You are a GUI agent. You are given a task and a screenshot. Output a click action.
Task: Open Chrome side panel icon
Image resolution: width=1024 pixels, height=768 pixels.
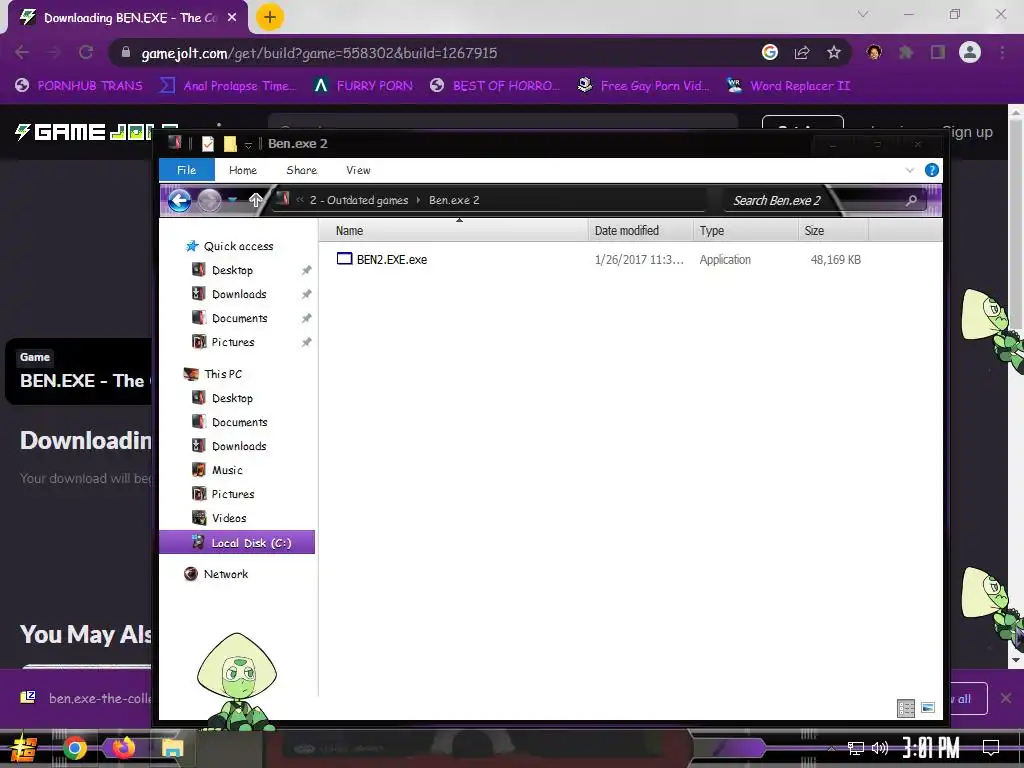point(938,52)
